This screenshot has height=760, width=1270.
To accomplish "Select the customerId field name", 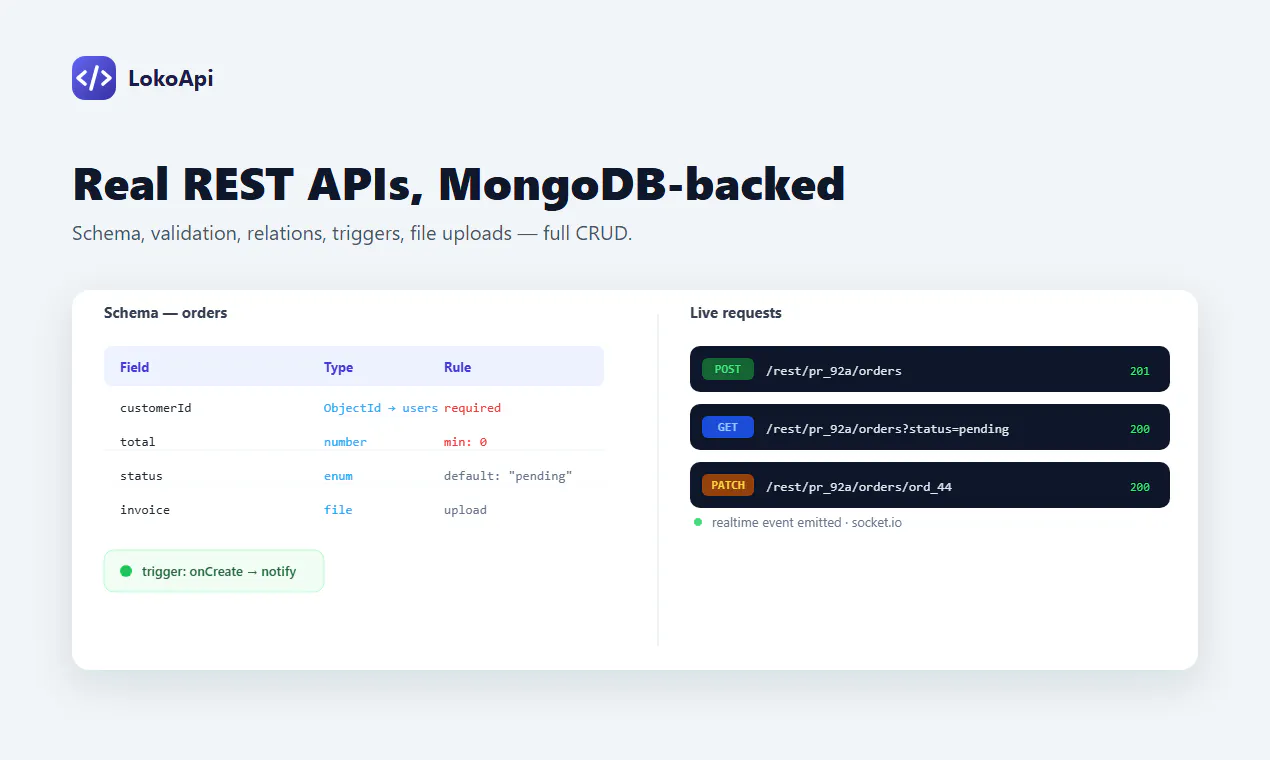I will 156,408.
